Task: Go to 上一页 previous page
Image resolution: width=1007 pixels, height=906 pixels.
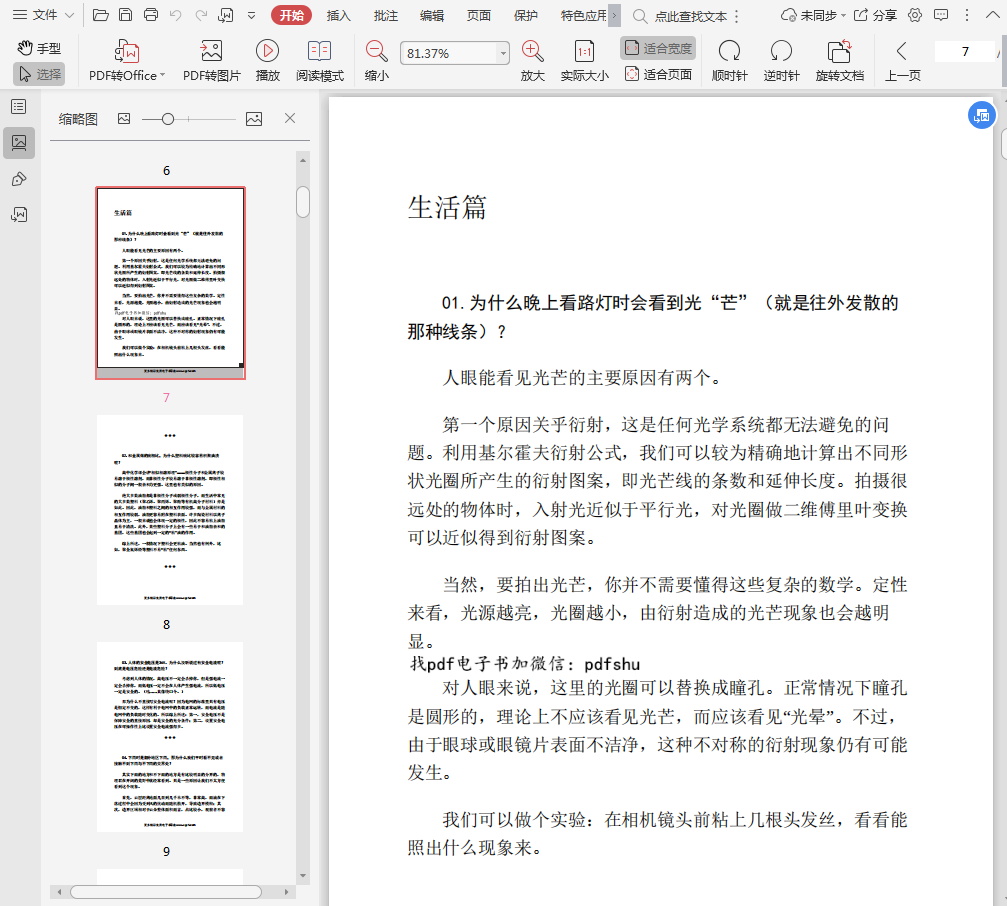Action: tap(902, 61)
